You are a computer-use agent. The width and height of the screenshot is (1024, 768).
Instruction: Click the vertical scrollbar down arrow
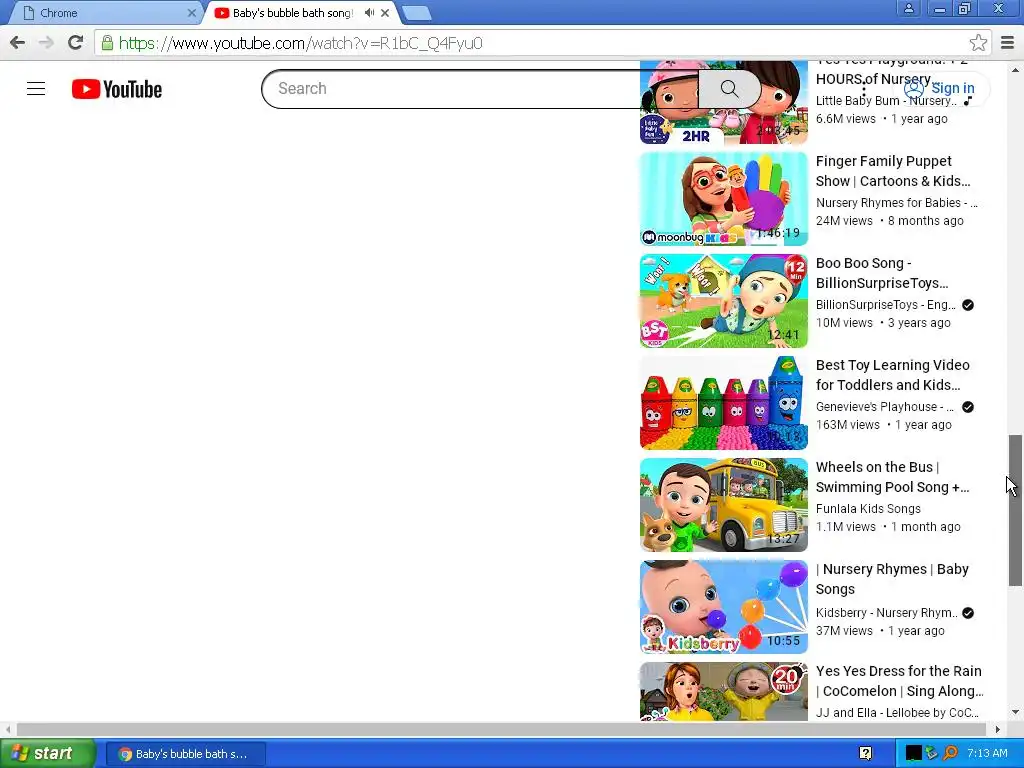[x=1015, y=712]
